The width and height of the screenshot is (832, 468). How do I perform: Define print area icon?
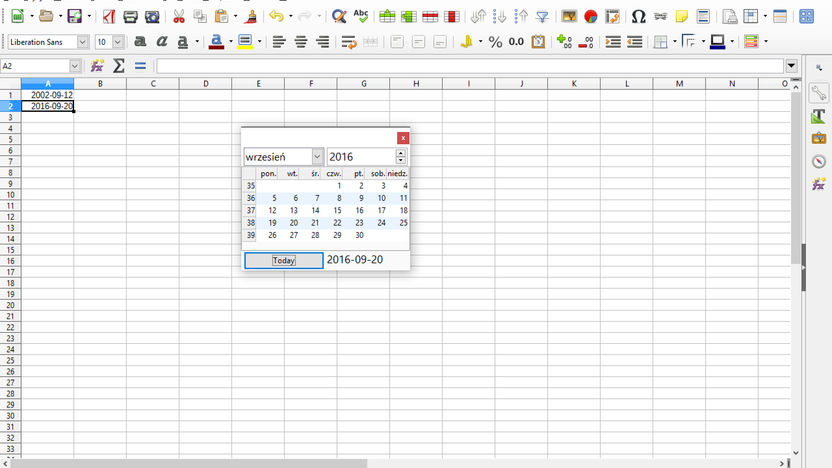(730, 16)
